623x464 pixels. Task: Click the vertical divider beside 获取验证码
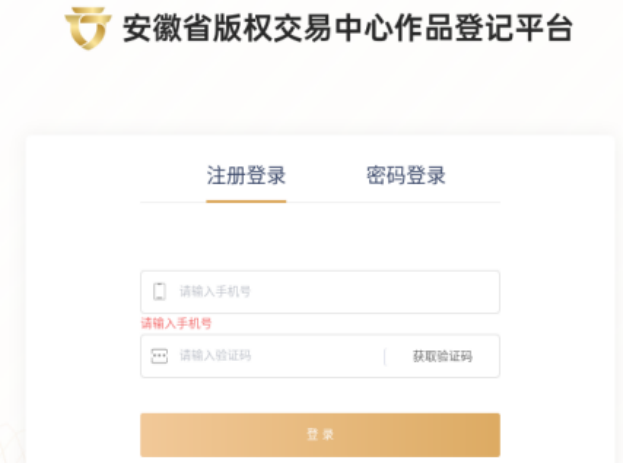[385, 356]
